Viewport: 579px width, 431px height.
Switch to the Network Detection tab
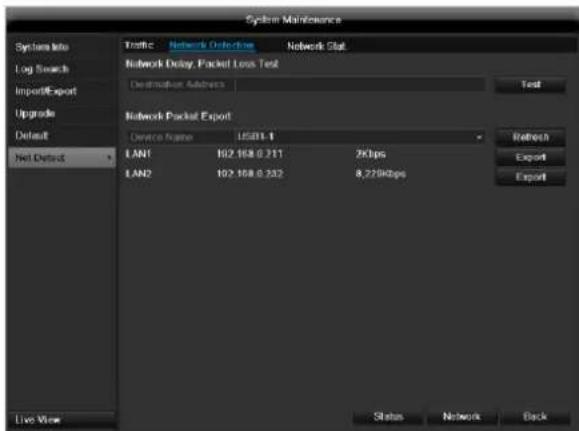(211, 45)
